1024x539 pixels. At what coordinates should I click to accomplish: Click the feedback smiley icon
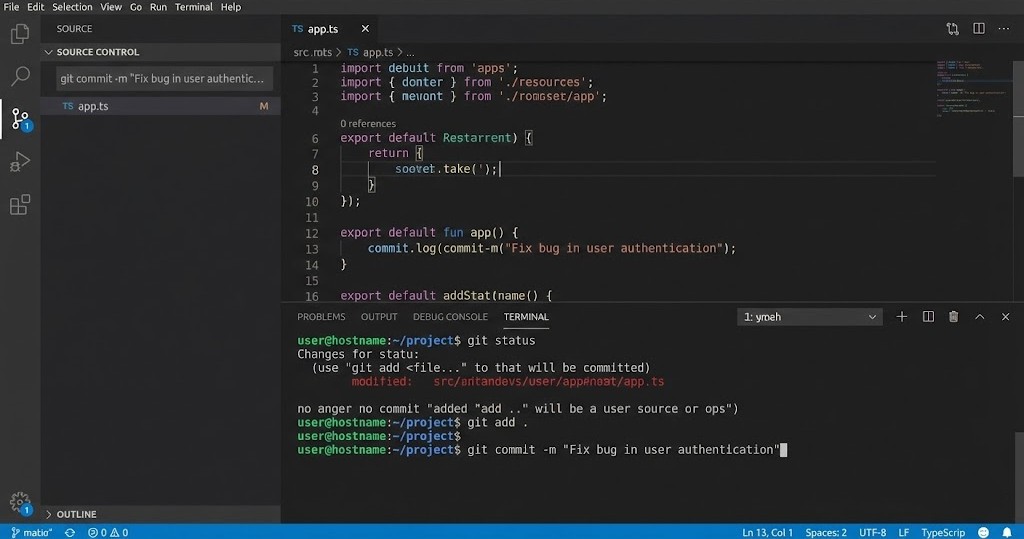tap(984, 532)
